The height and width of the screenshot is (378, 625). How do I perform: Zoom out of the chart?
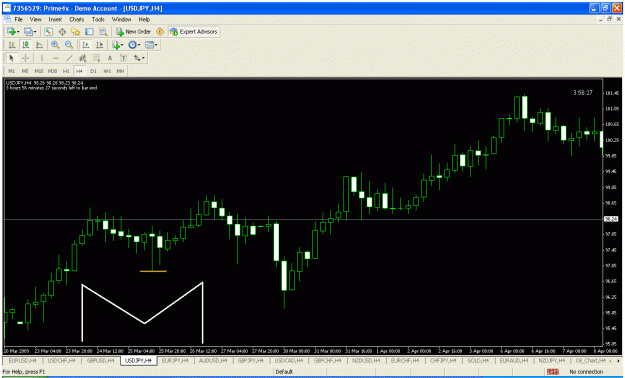click(x=69, y=45)
